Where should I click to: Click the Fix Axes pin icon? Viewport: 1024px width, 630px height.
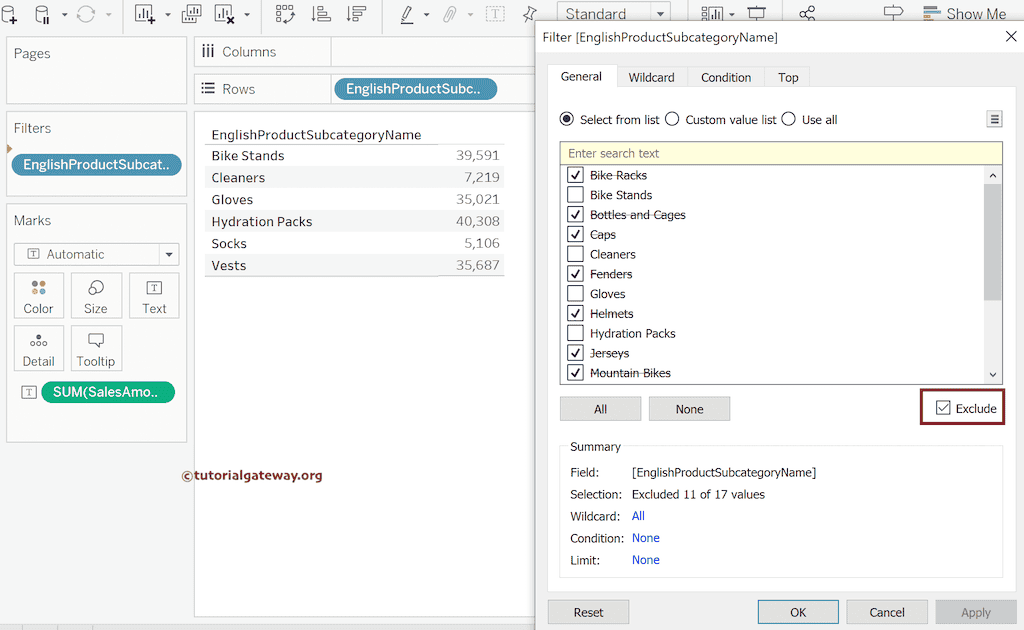530,14
